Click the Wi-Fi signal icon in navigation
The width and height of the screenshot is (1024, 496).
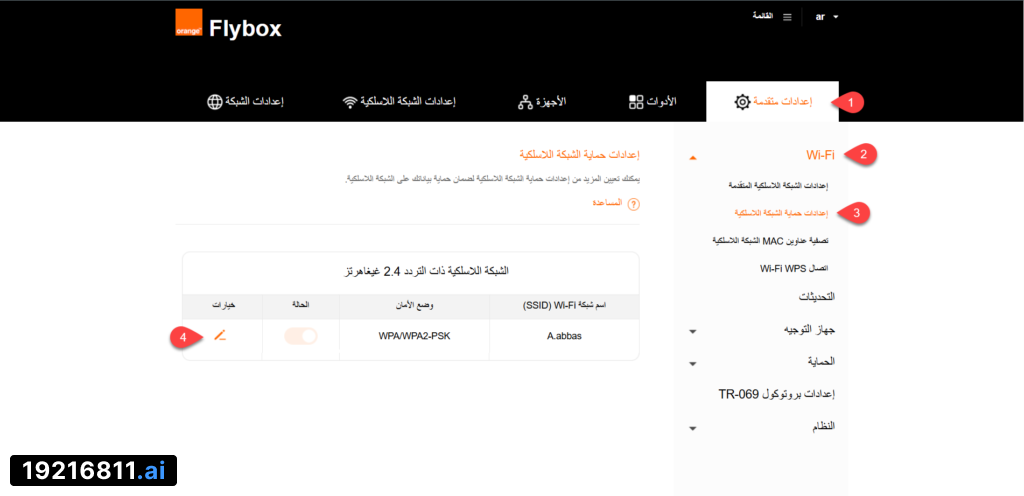pyautogui.click(x=350, y=102)
